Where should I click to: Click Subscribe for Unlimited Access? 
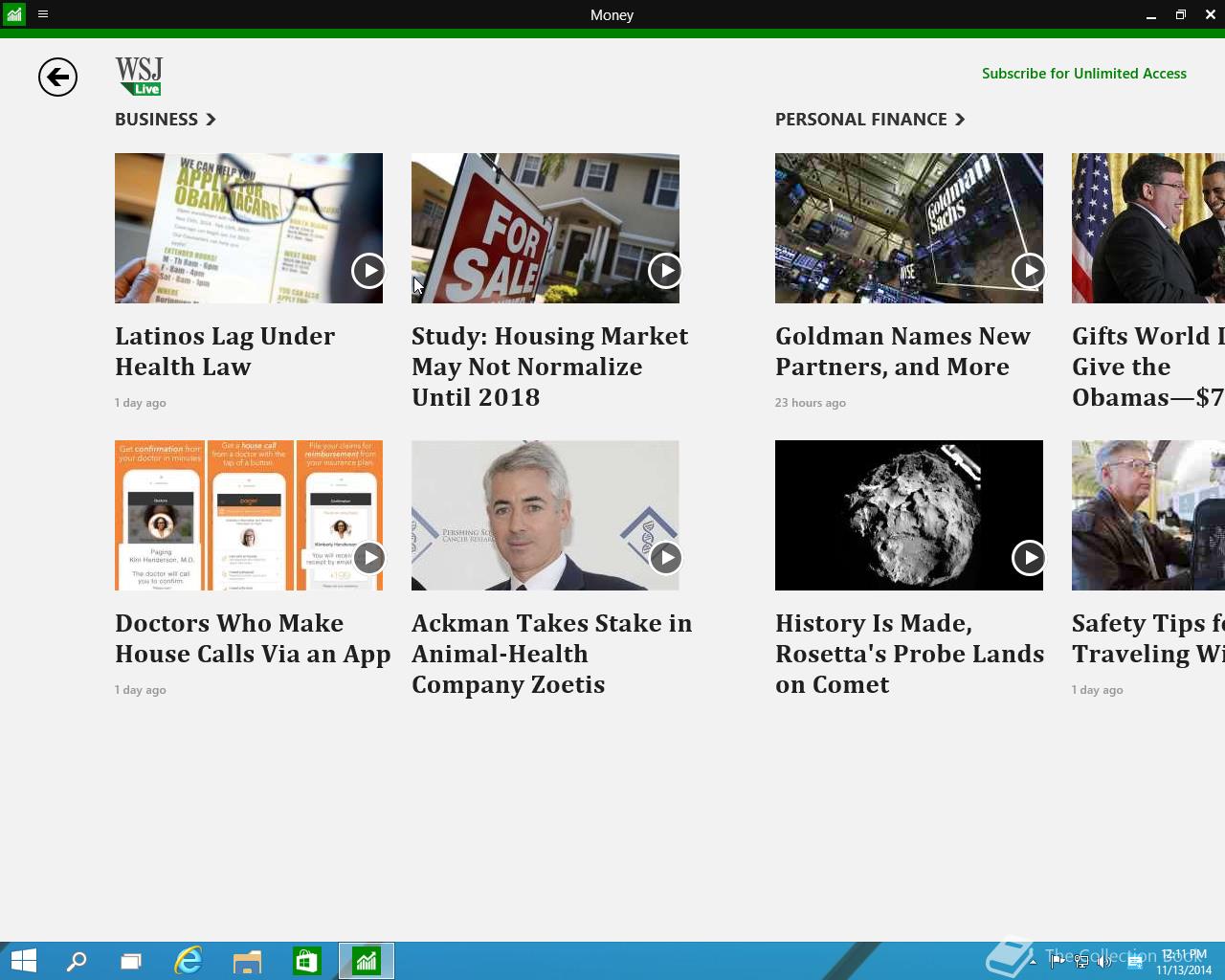(1084, 74)
